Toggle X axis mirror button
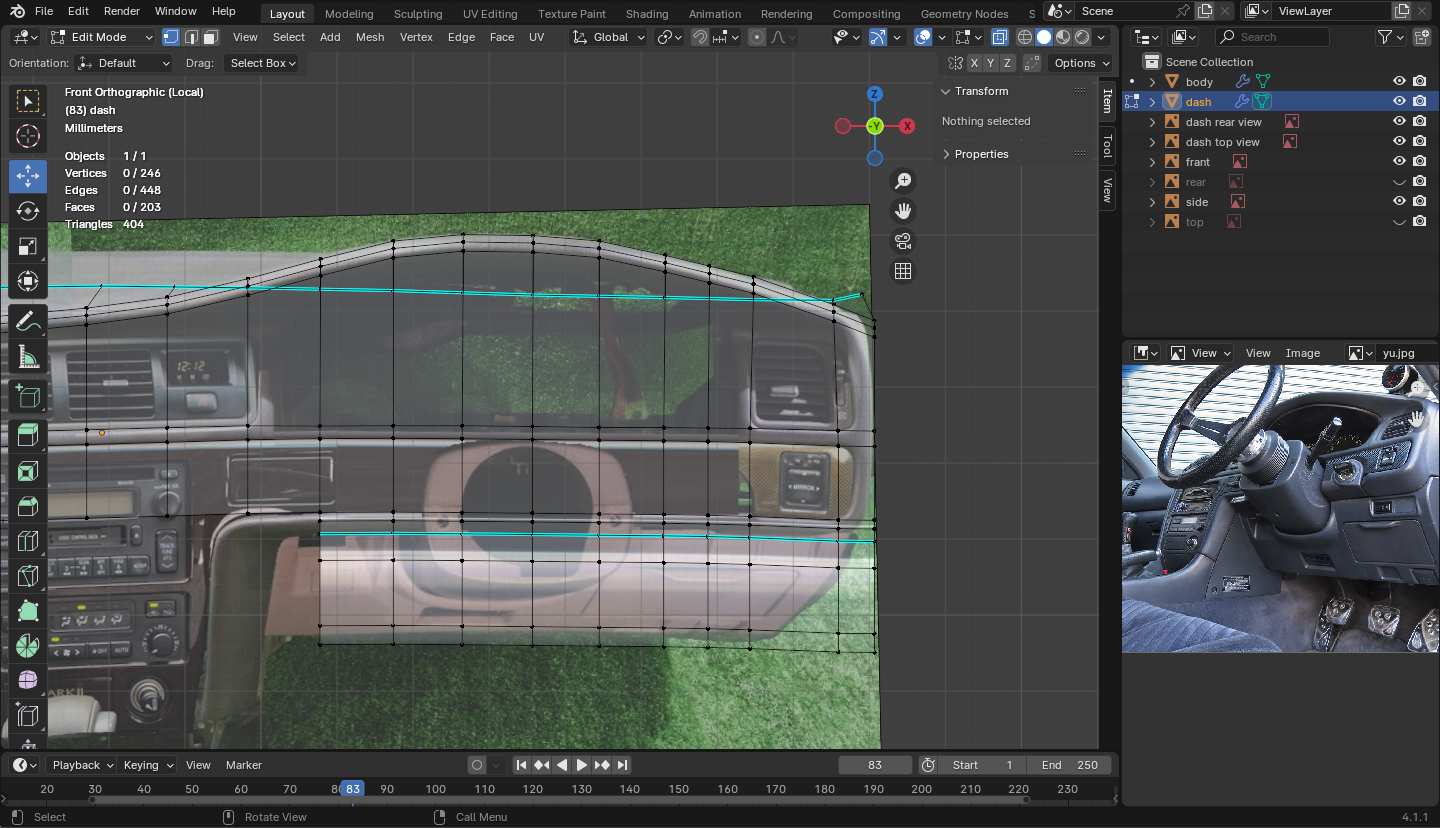Image resolution: width=1440 pixels, height=828 pixels. pyautogui.click(x=974, y=63)
